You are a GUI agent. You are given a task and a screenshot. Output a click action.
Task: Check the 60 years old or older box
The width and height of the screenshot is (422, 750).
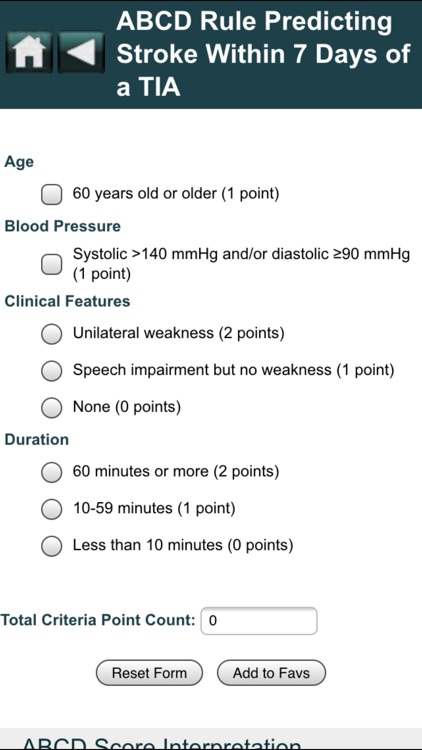(51, 195)
